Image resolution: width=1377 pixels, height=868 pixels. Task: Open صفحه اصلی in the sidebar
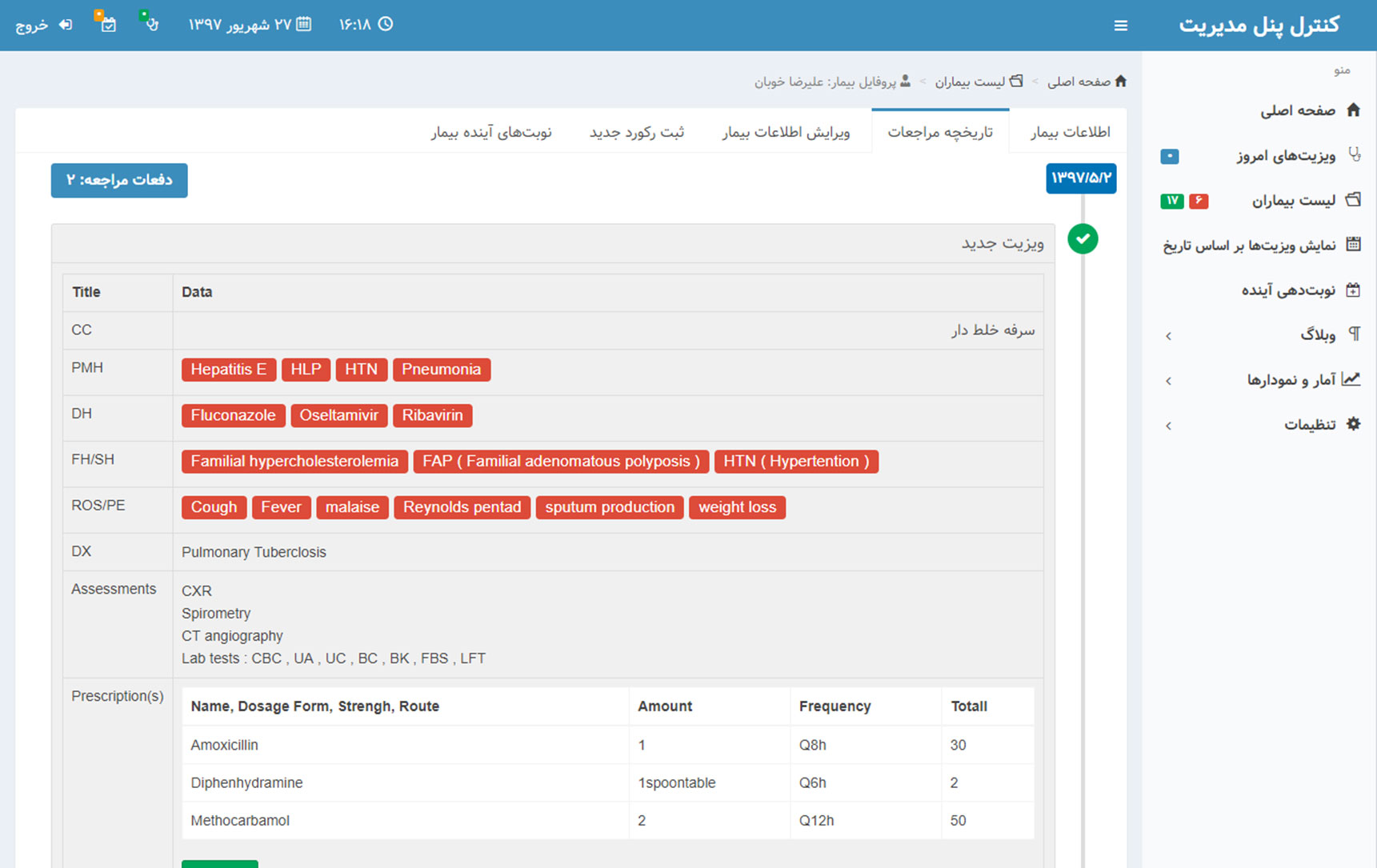point(1297,110)
